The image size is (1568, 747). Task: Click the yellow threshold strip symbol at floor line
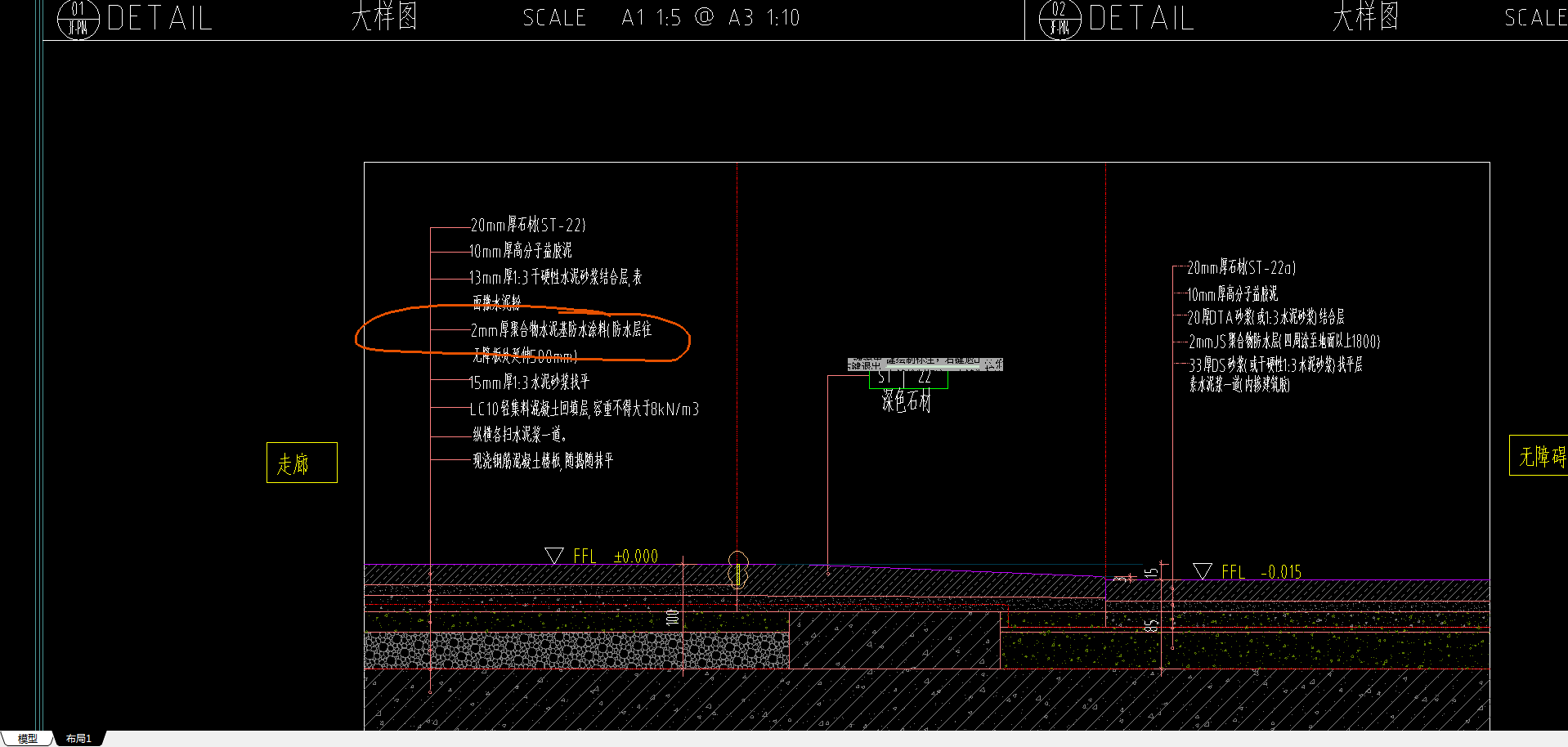[x=737, y=570]
